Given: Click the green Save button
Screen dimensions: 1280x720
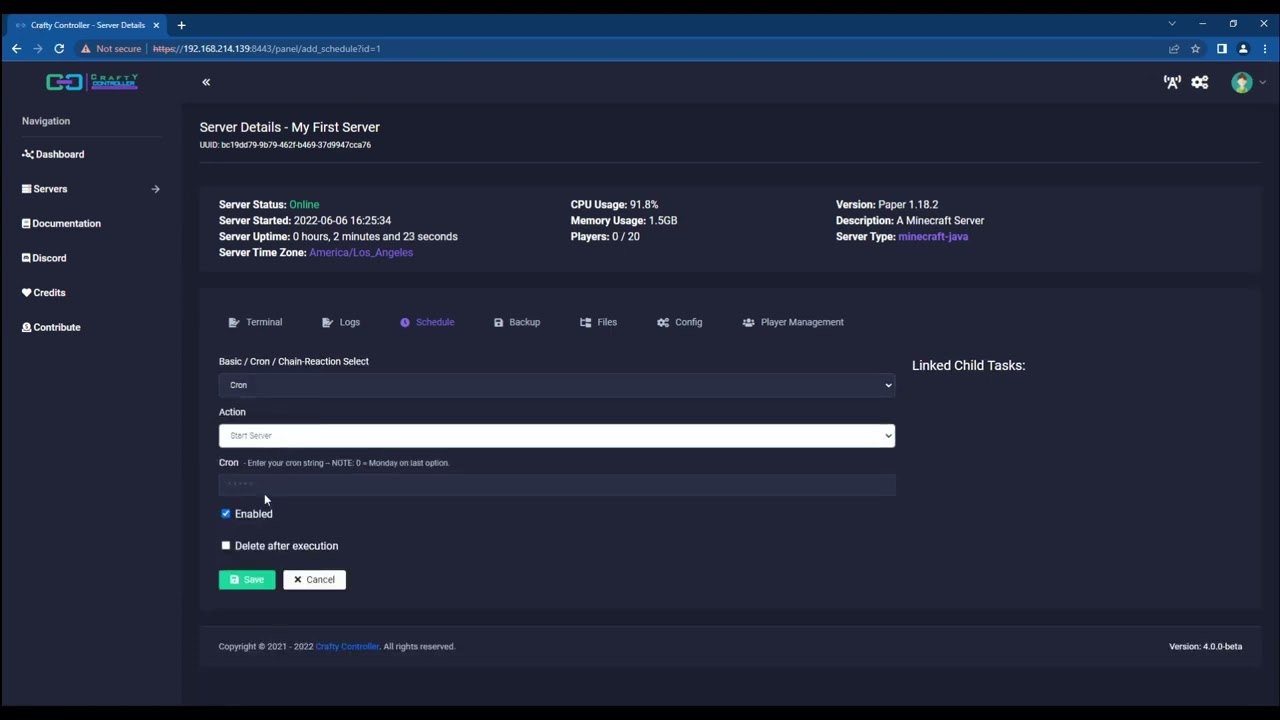Looking at the screenshot, I should tap(247, 580).
